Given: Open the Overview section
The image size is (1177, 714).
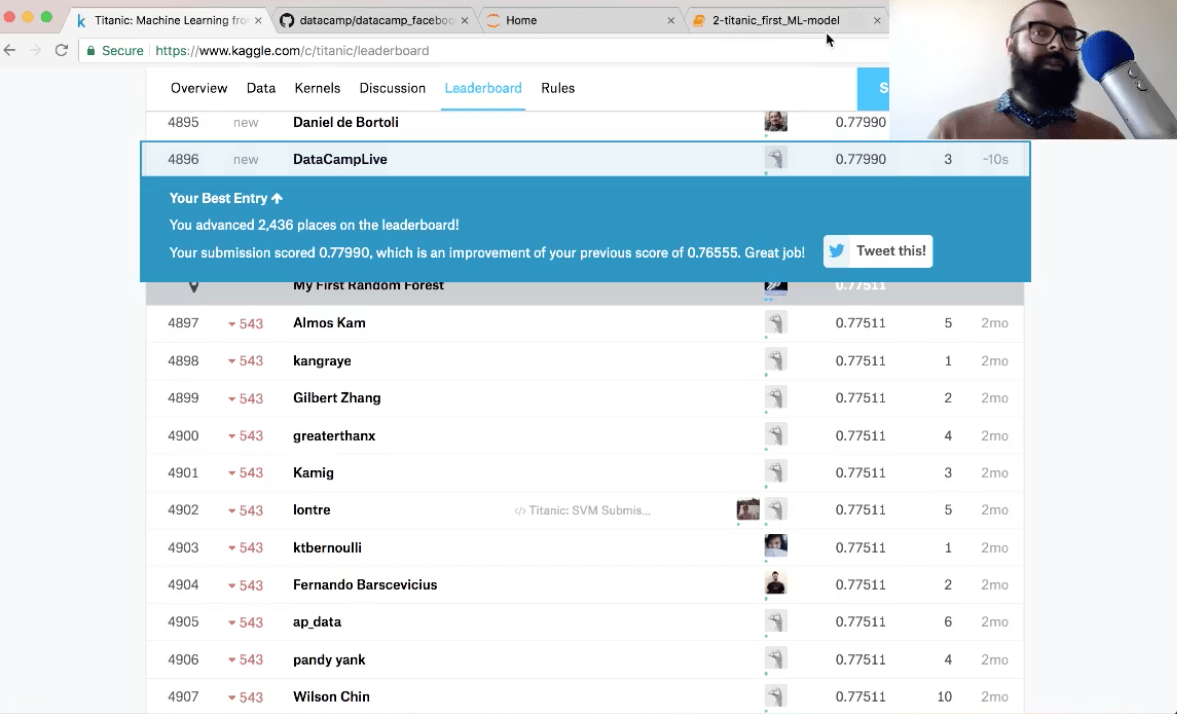Looking at the screenshot, I should 199,88.
